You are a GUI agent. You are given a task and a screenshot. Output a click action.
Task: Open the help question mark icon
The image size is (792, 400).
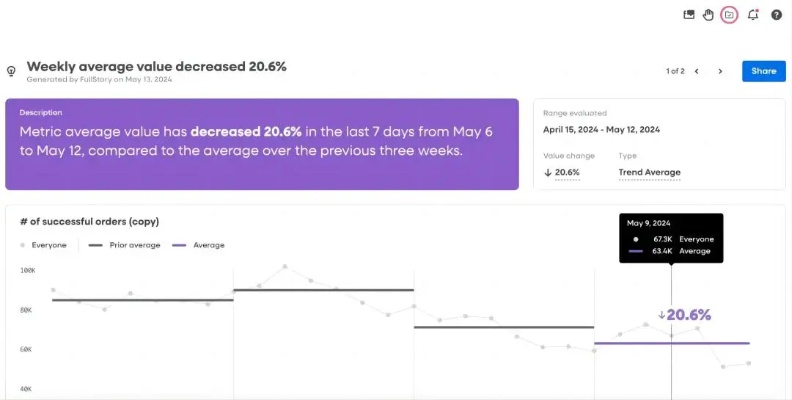pyautogui.click(x=776, y=15)
